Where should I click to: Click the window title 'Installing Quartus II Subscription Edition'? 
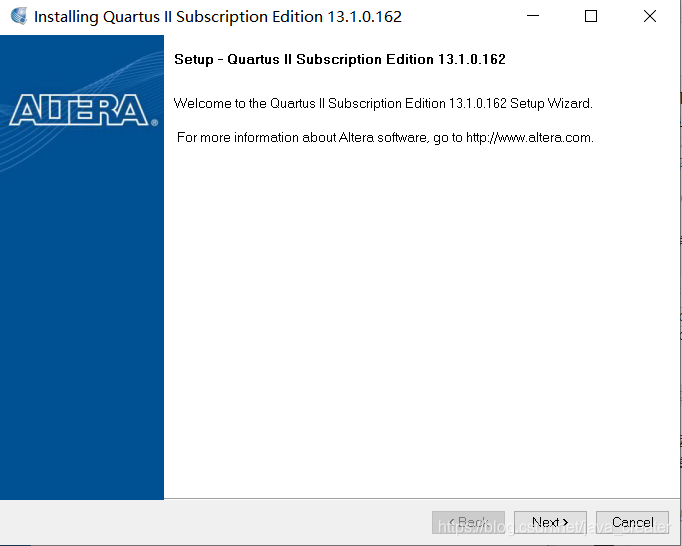(x=217, y=17)
